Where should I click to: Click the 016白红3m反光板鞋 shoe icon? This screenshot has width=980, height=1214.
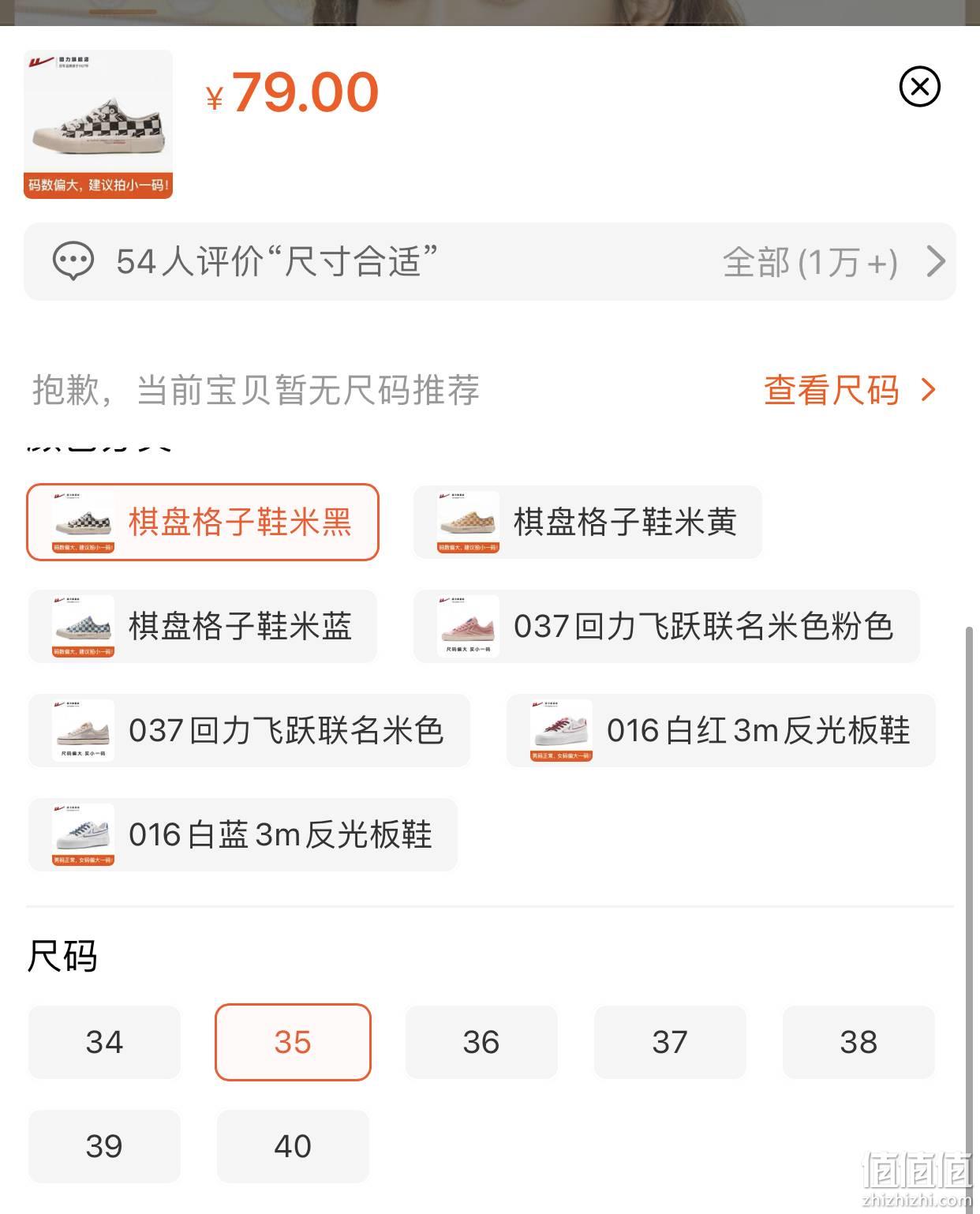tap(562, 730)
